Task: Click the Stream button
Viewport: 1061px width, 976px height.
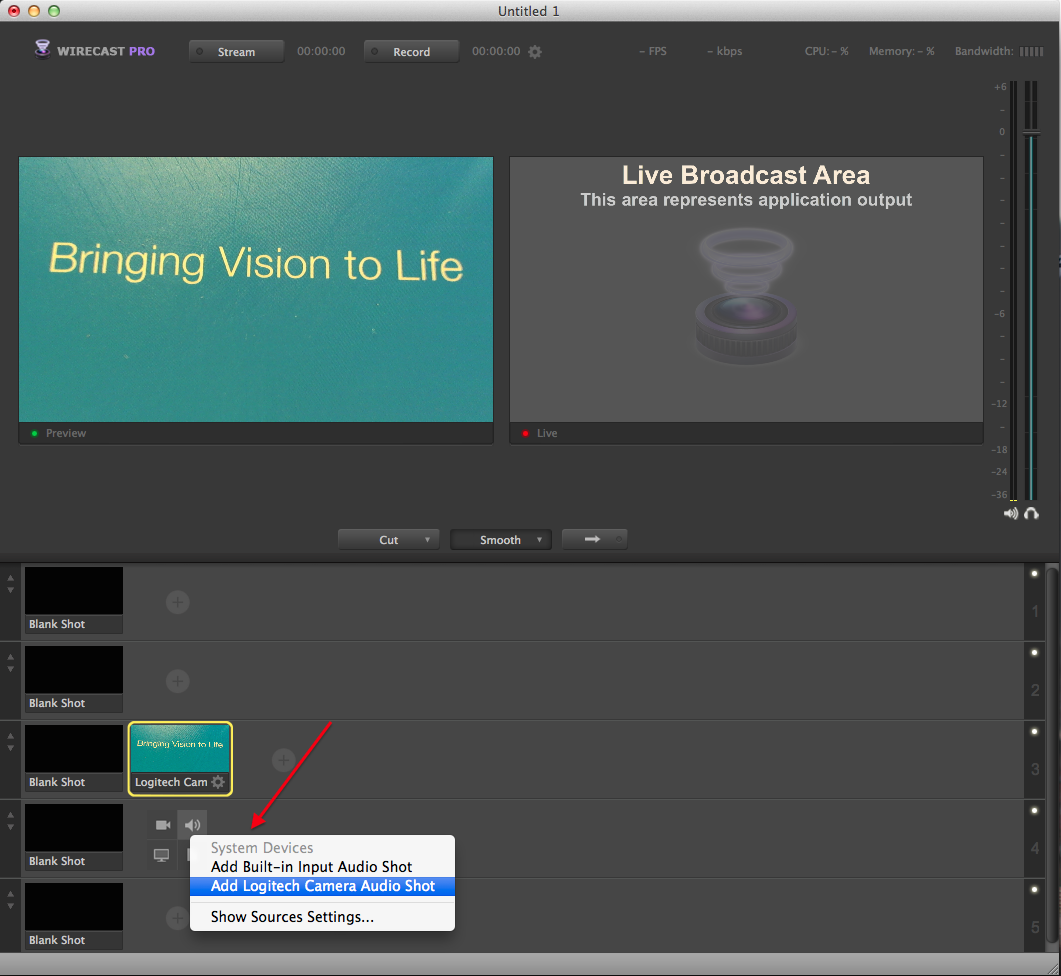Action: 236,51
